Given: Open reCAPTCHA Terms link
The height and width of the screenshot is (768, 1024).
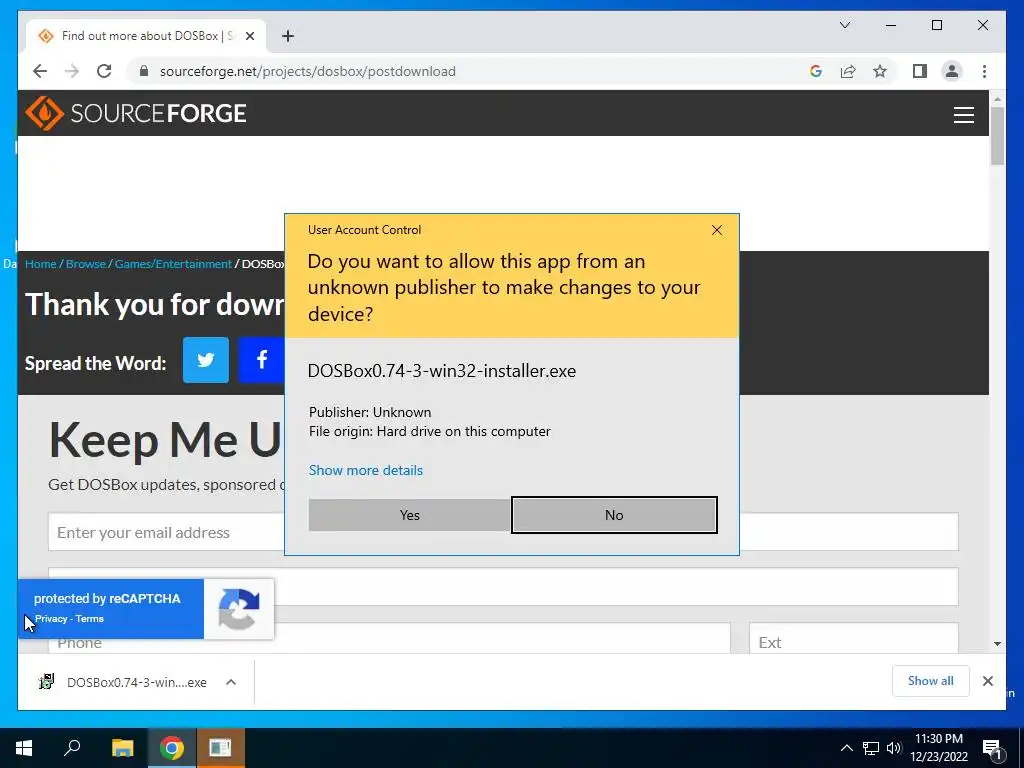Looking at the screenshot, I should [x=89, y=619].
